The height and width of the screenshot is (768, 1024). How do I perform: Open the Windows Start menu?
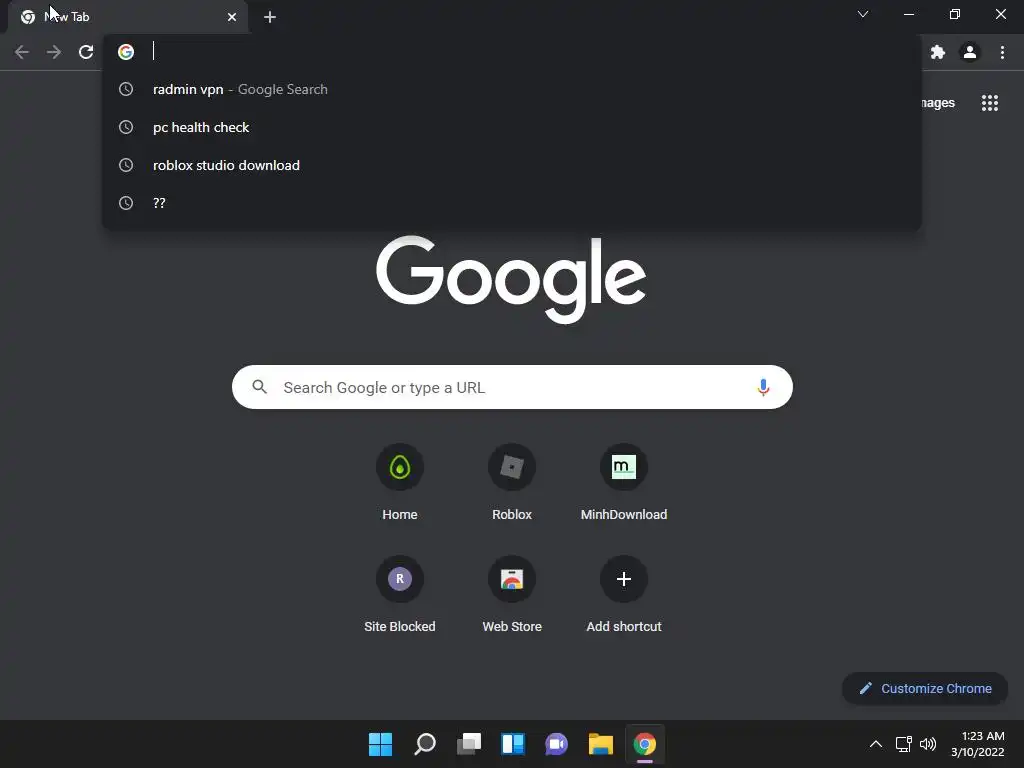[x=380, y=744]
